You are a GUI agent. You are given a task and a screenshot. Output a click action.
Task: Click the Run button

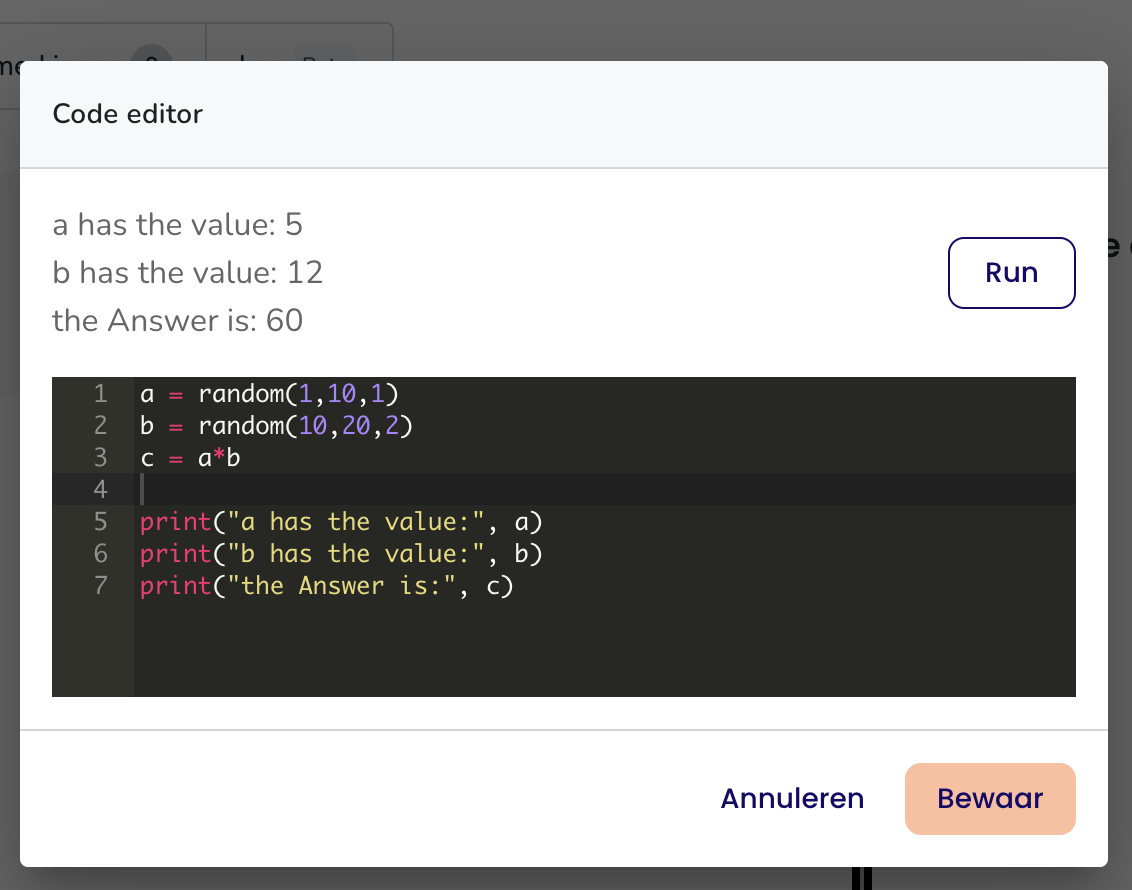click(x=1011, y=273)
